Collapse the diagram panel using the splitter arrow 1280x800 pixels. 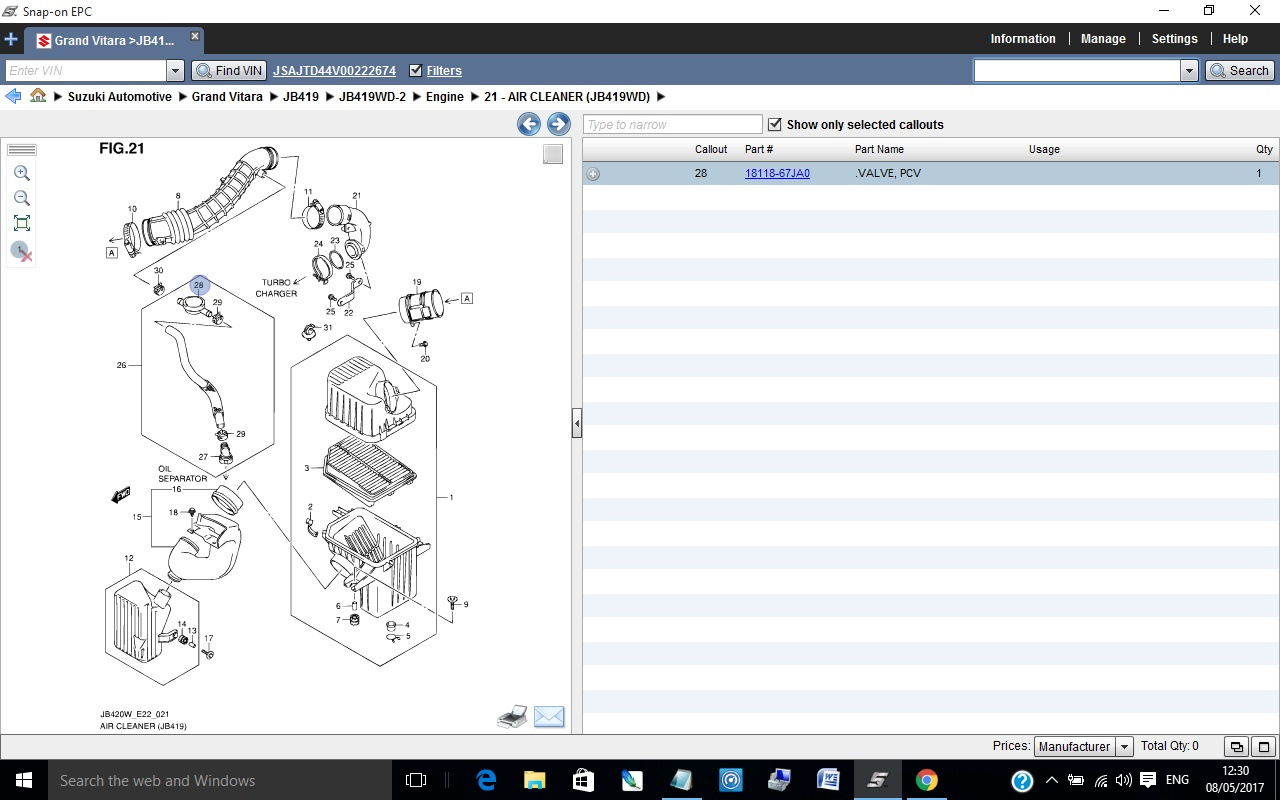[x=577, y=424]
